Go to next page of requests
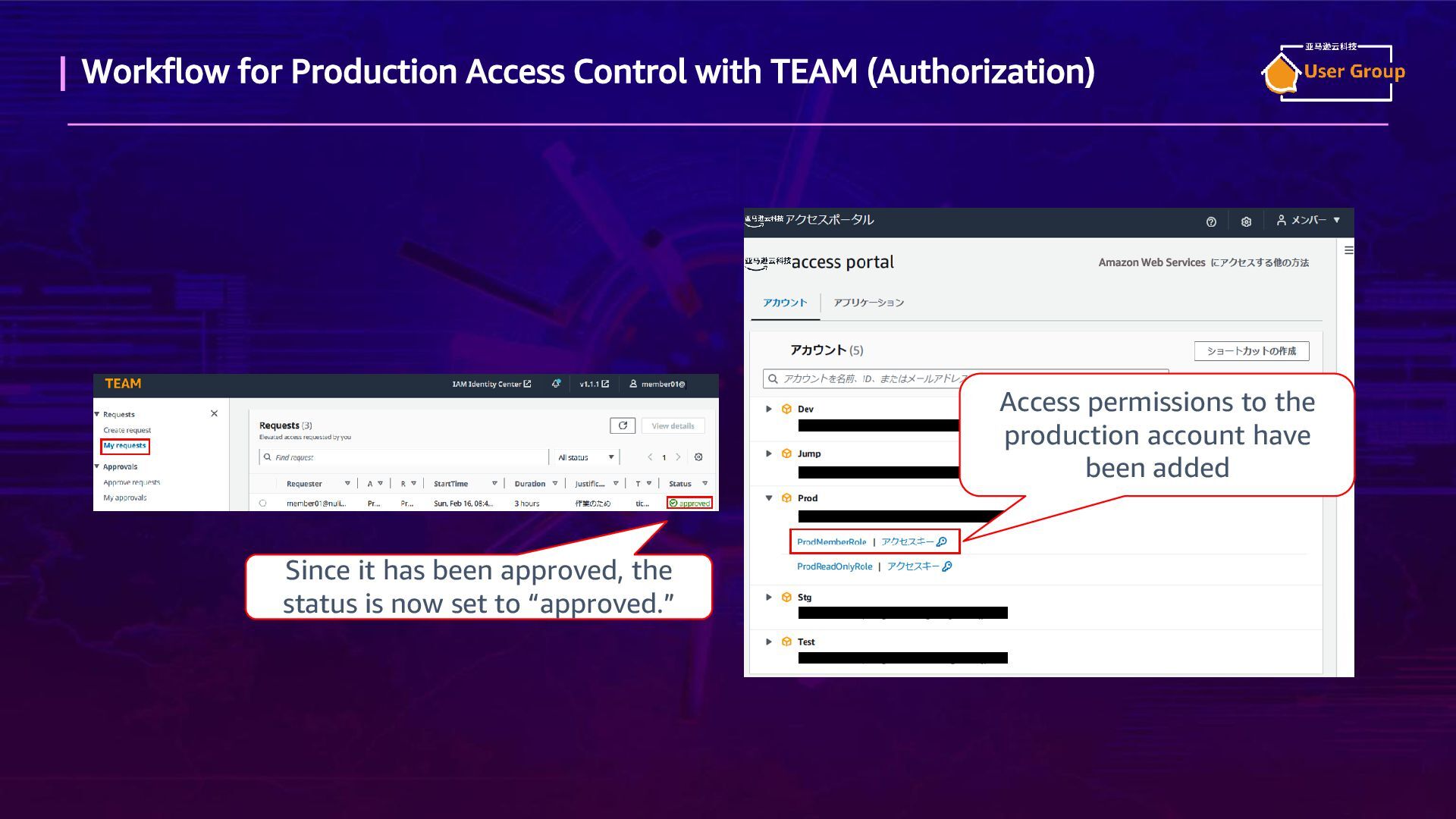This screenshot has height=819, width=1456. (678, 457)
